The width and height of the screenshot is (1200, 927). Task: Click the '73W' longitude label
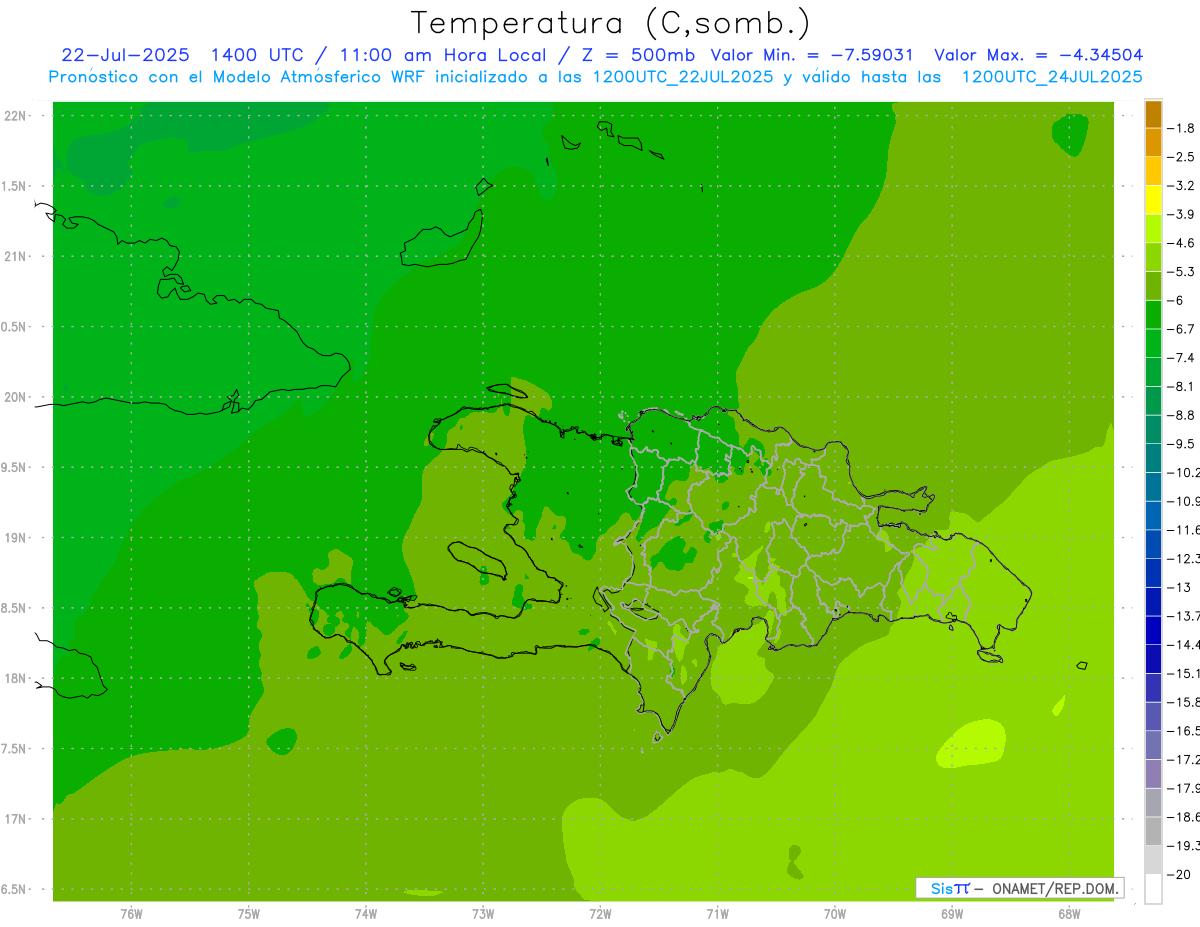click(x=483, y=913)
